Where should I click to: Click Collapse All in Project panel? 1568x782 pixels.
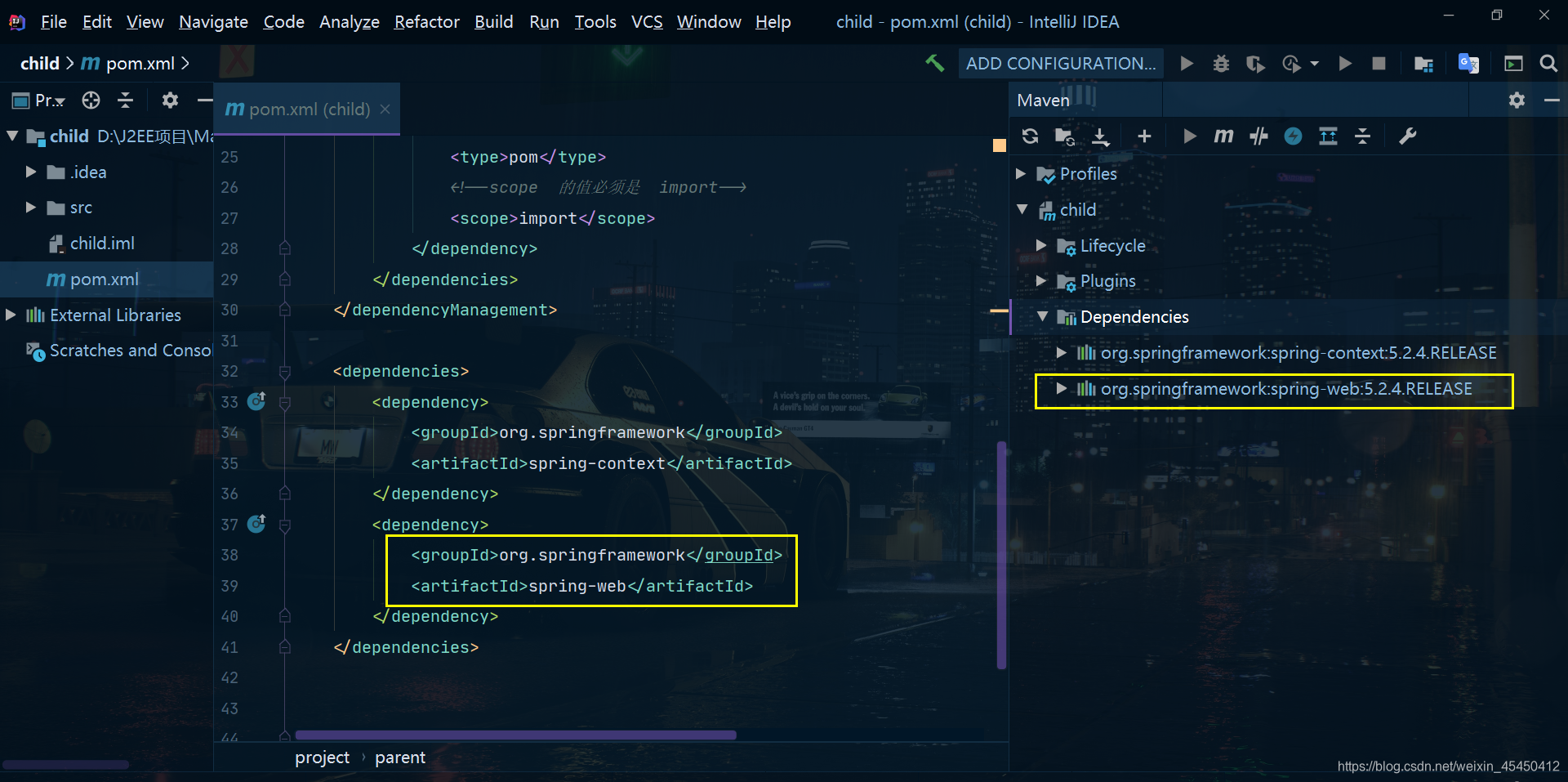click(x=125, y=100)
